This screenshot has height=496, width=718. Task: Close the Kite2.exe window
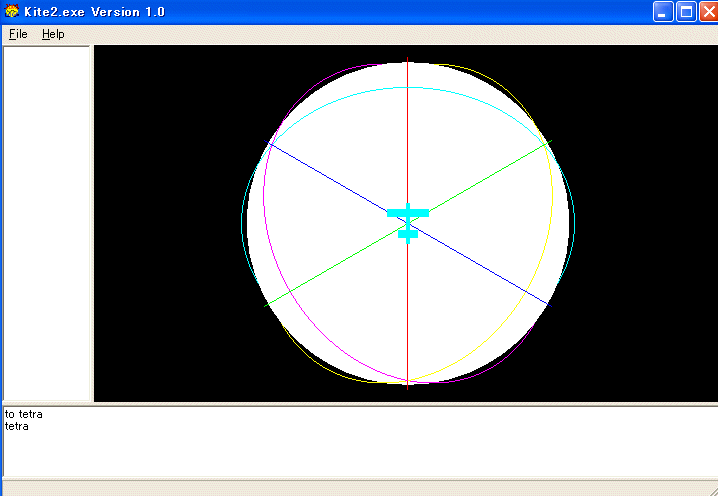708,11
